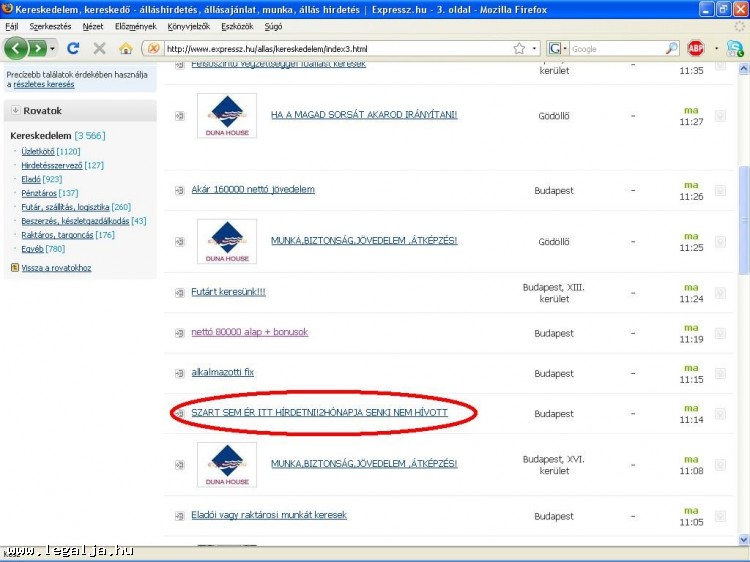Go to the Home page icon
Image resolution: width=750 pixels, height=562 pixels.
tap(125, 48)
